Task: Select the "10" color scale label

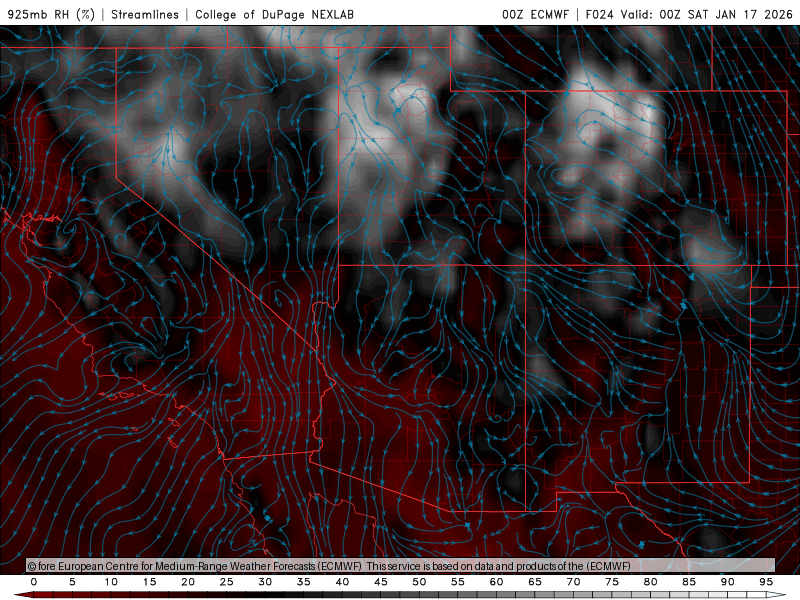Action: click(111, 582)
